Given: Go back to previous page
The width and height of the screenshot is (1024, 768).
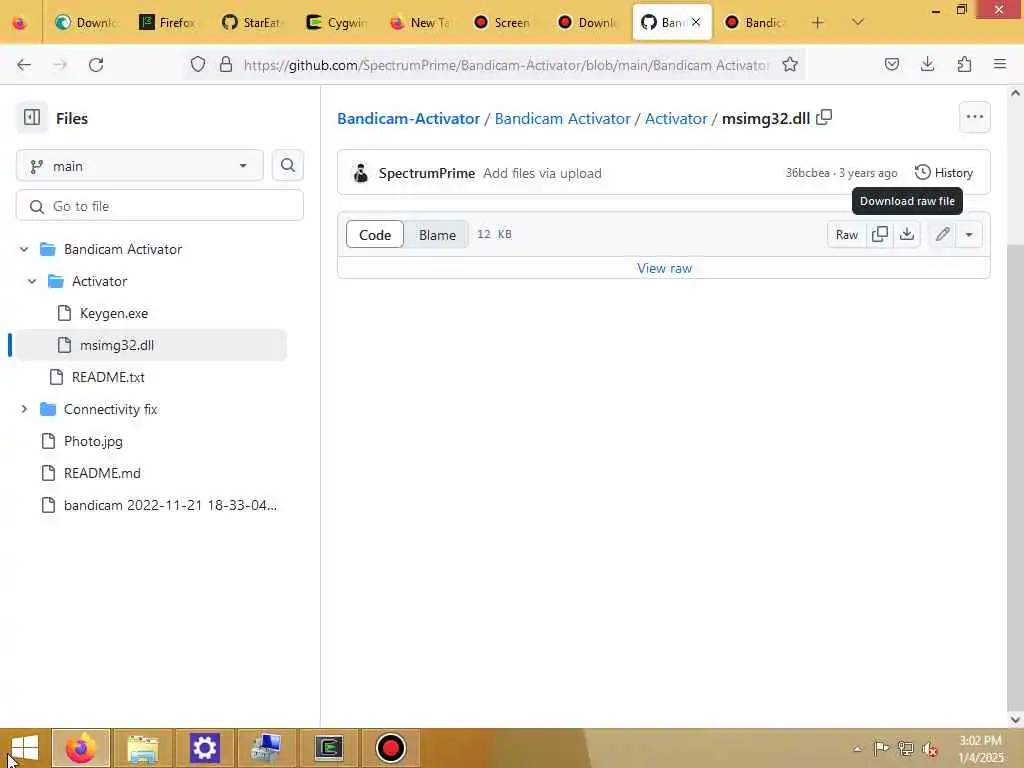Looking at the screenshot, I should pyautogui.click(x=24, y=64).
